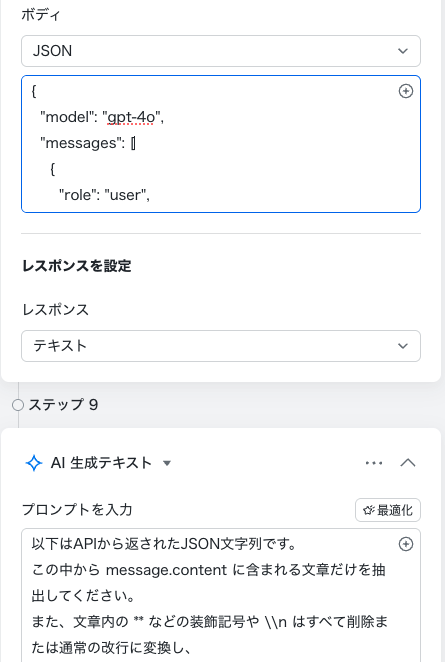The height and width of the screenshot is (662, 445).
Task: Open the テキスト response type dropdown
Action: click(x=221, y=346)
